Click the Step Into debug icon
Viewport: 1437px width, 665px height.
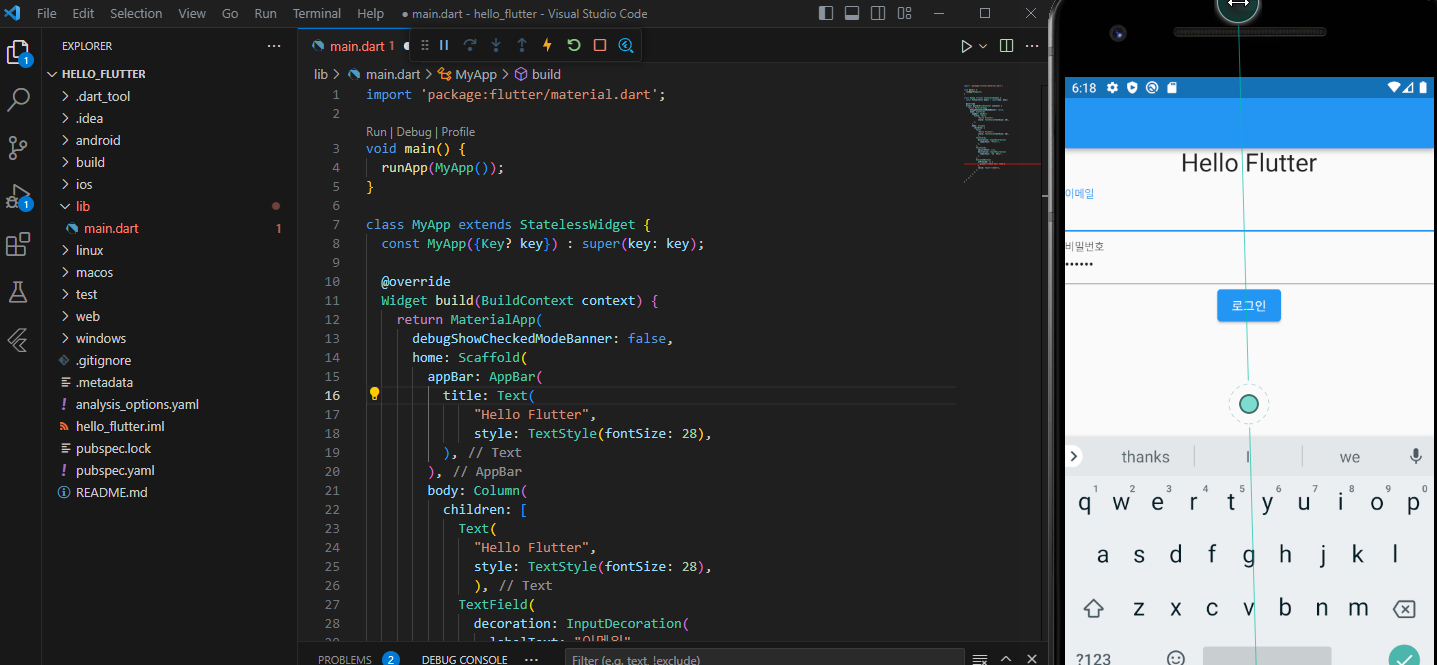tap(496, 45)
